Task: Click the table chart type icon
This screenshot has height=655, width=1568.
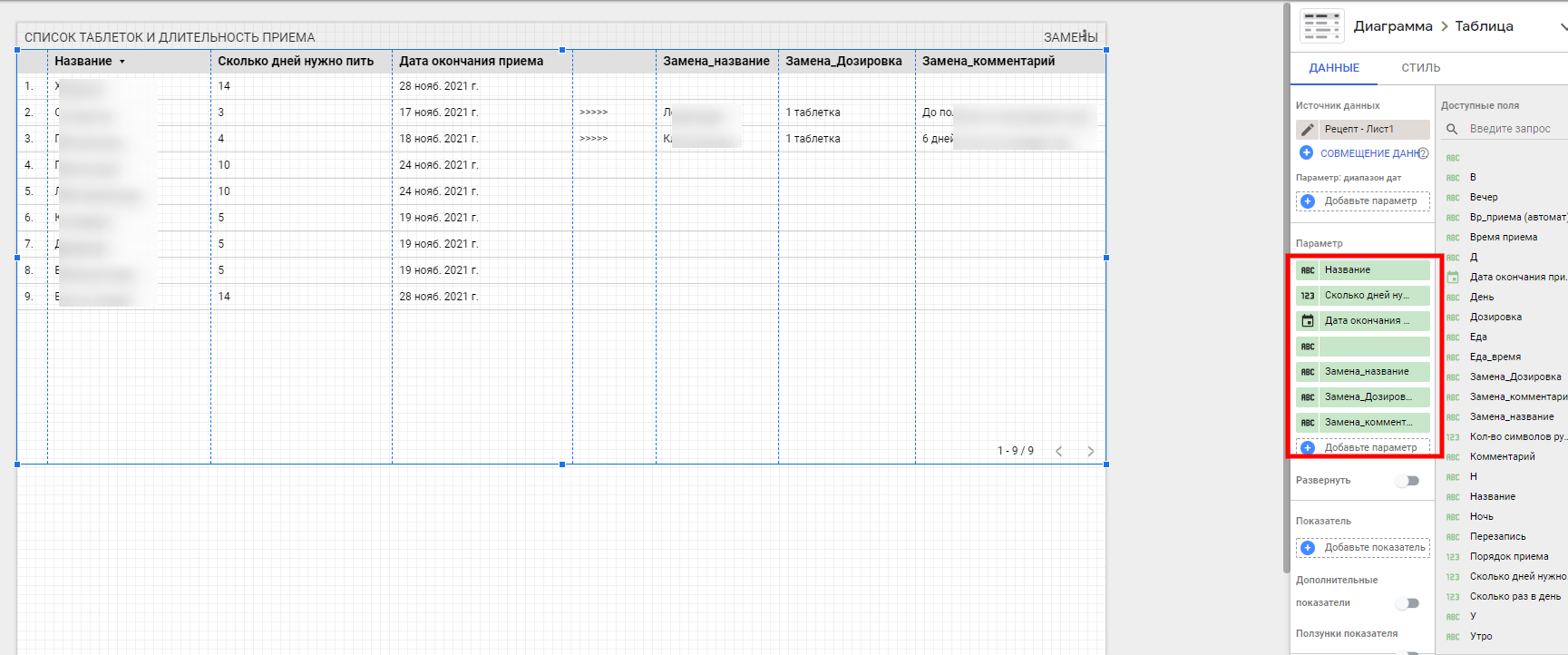Action: (x=1321, y=26)
